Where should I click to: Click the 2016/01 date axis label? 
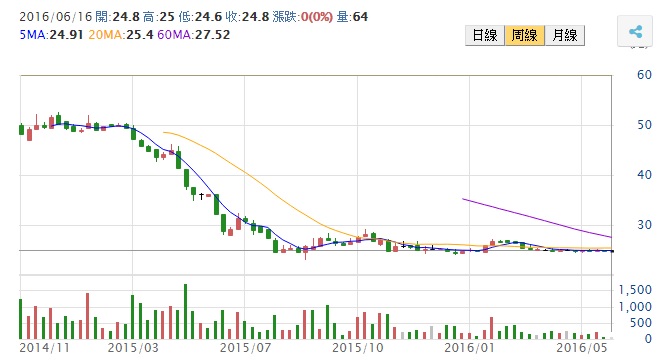(x=469, y=348)
